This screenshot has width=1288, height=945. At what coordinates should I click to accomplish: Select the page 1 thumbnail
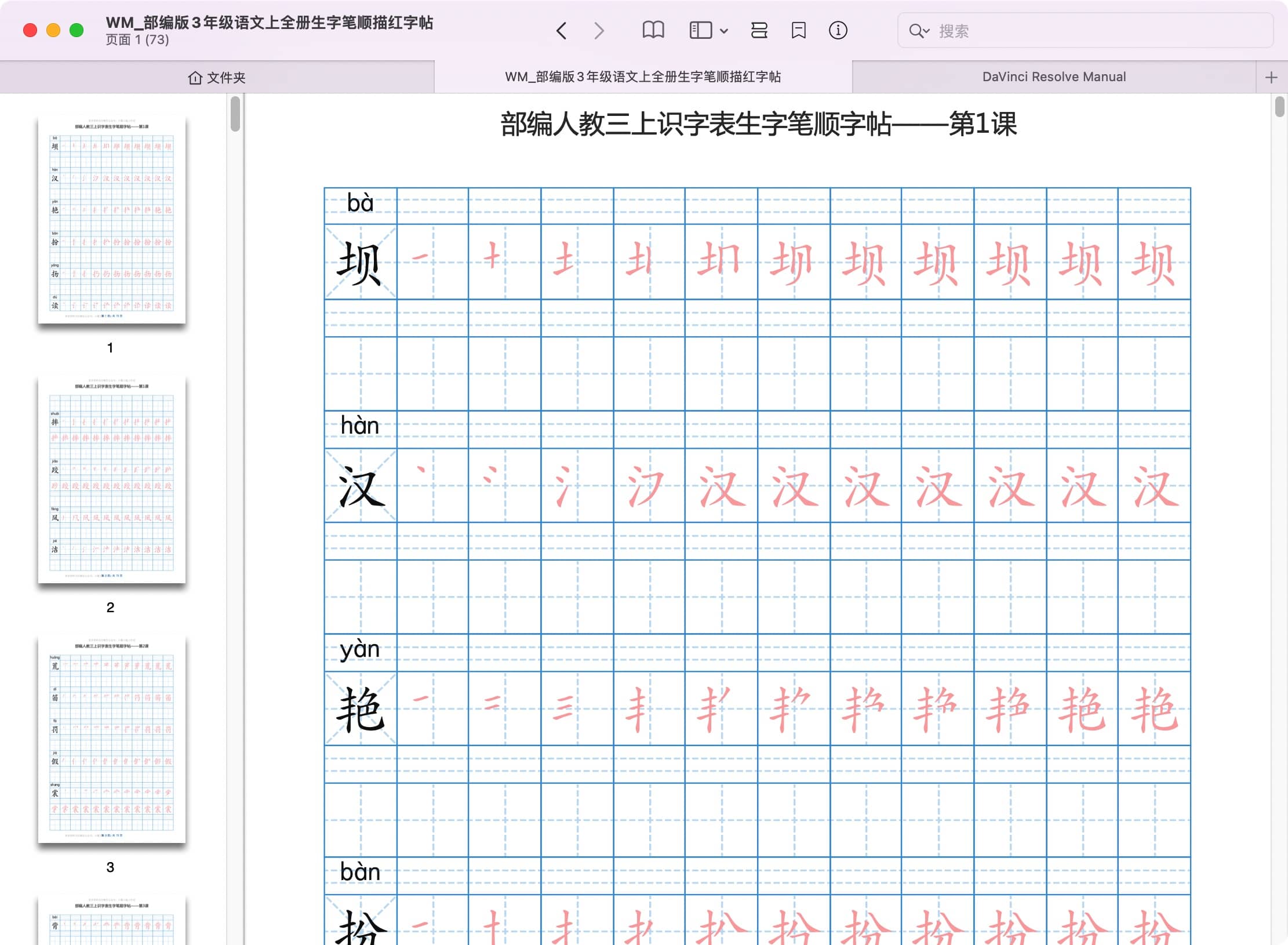pyautogui.click(x=112, y=220)
